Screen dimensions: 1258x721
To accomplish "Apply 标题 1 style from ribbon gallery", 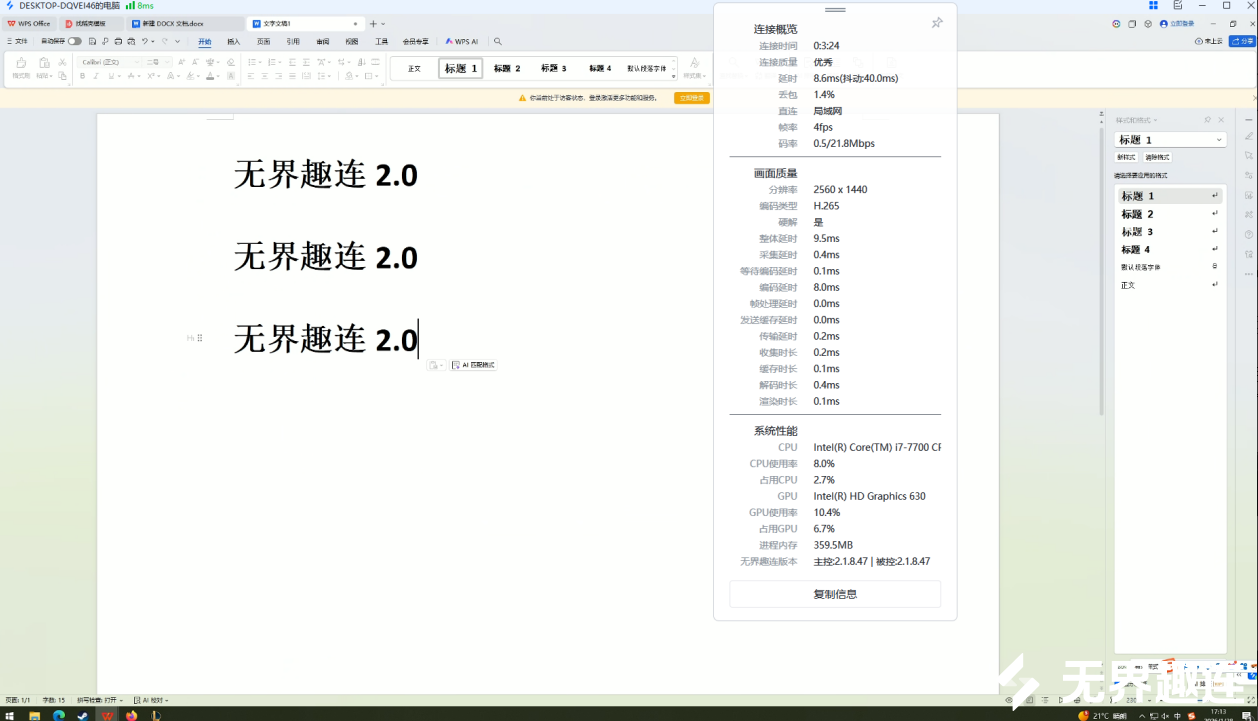I will tap(460, 68).
